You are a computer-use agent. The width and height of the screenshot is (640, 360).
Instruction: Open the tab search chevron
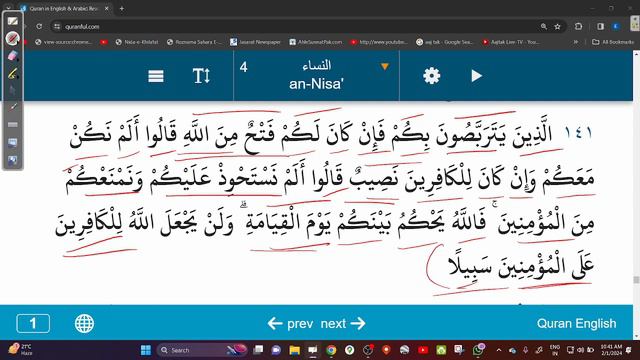tap(8, 8)
